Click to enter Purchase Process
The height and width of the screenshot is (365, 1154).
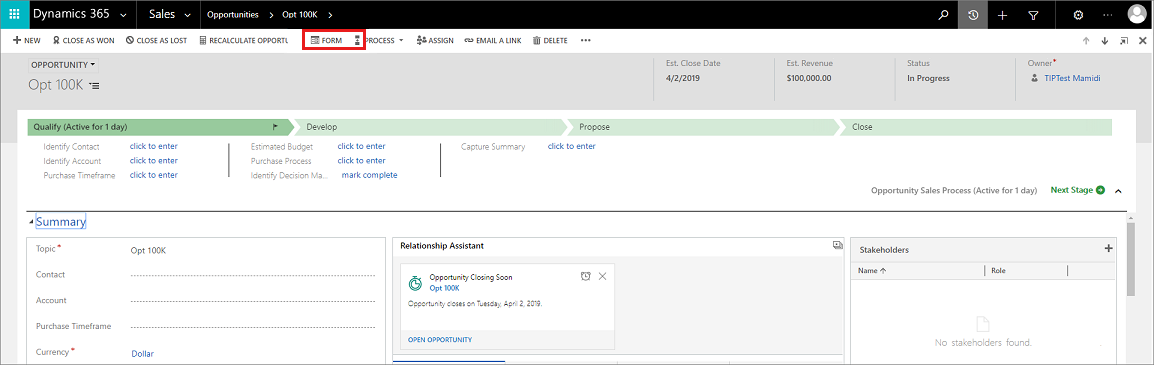pos(361,160)
